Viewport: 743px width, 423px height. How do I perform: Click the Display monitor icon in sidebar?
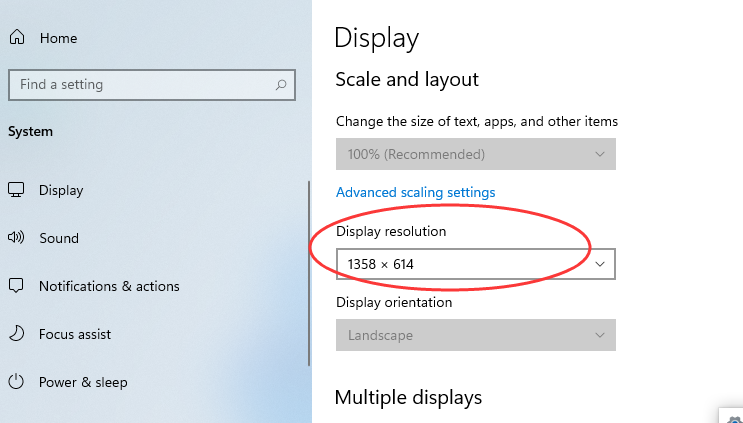(16, 190)
